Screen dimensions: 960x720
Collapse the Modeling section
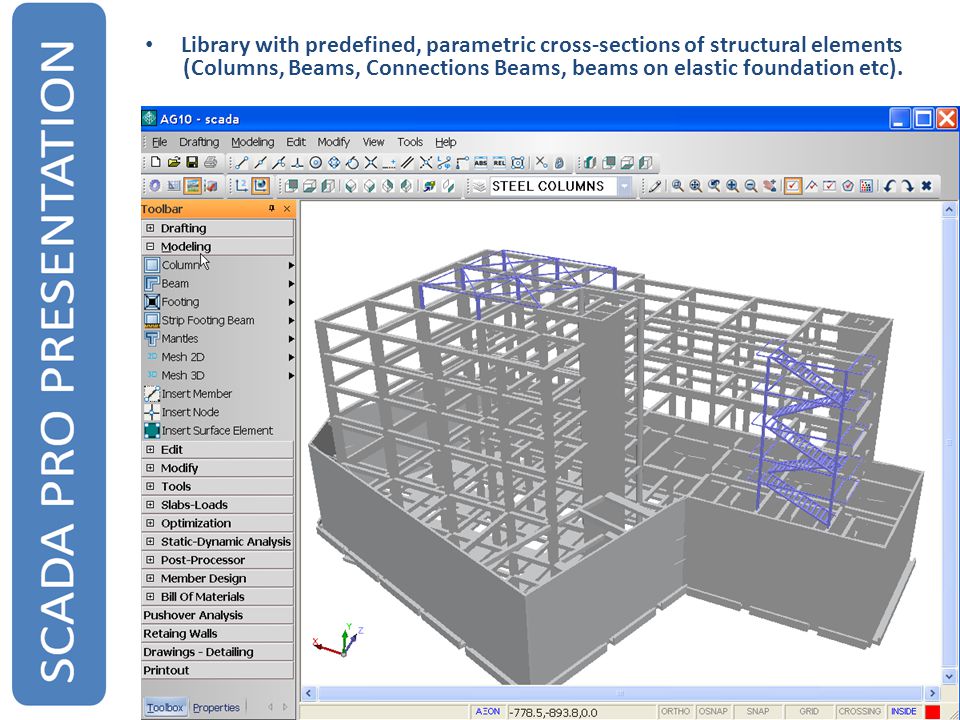click(150, 246)
